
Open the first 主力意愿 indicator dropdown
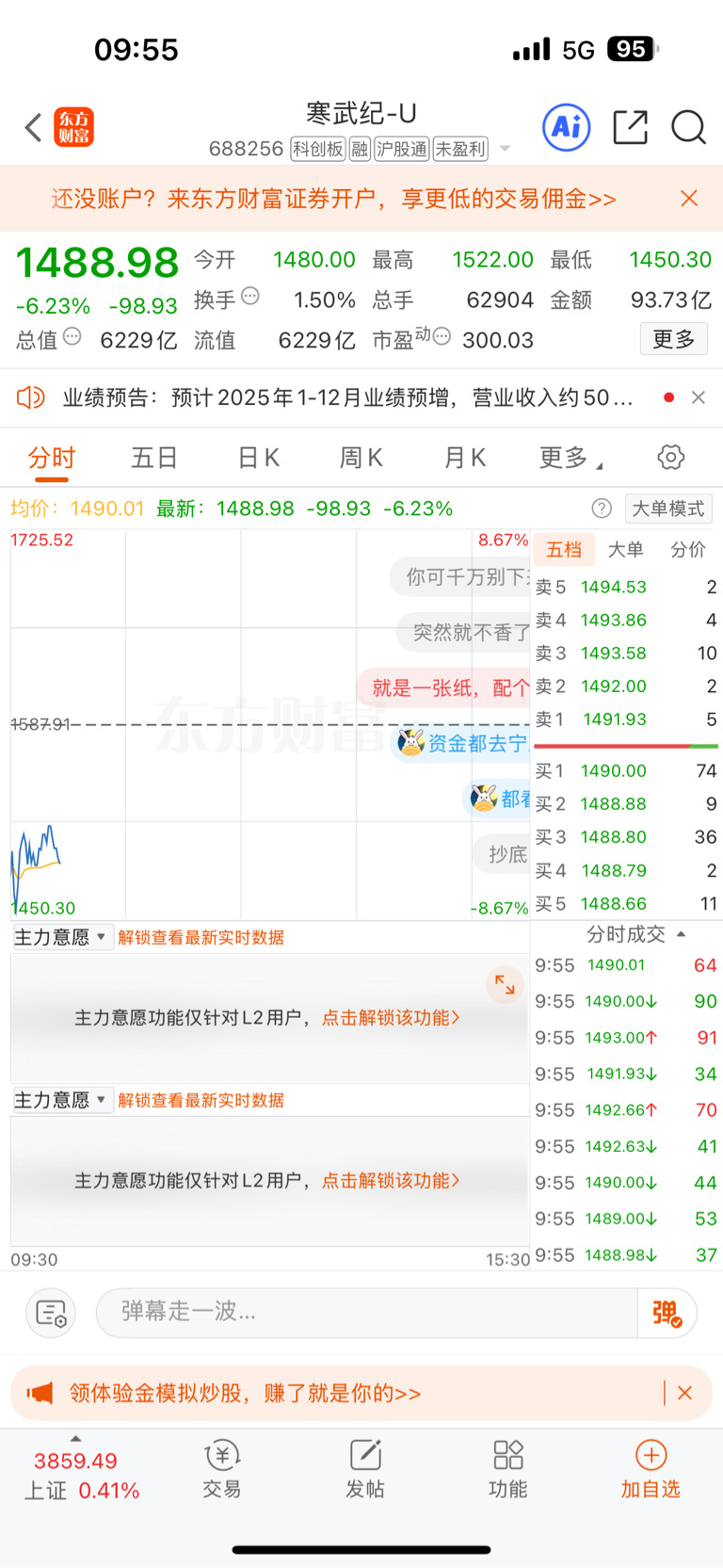pyautogui.click(x=62, y=937)
